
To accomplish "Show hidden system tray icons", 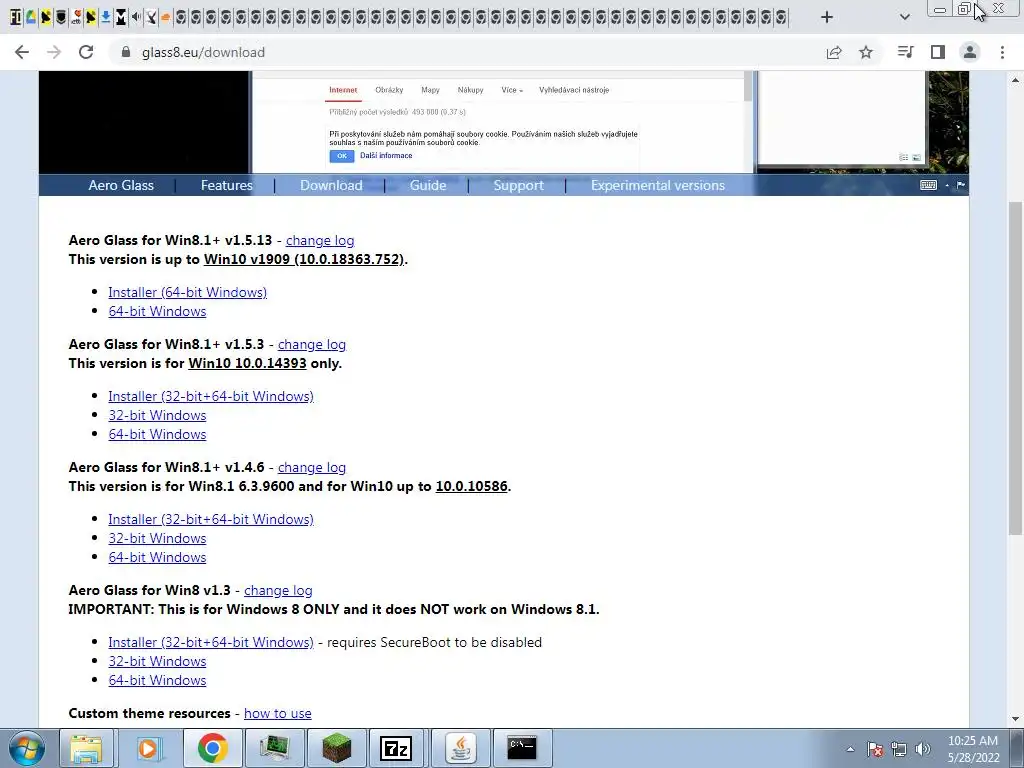I will (850, 749).
